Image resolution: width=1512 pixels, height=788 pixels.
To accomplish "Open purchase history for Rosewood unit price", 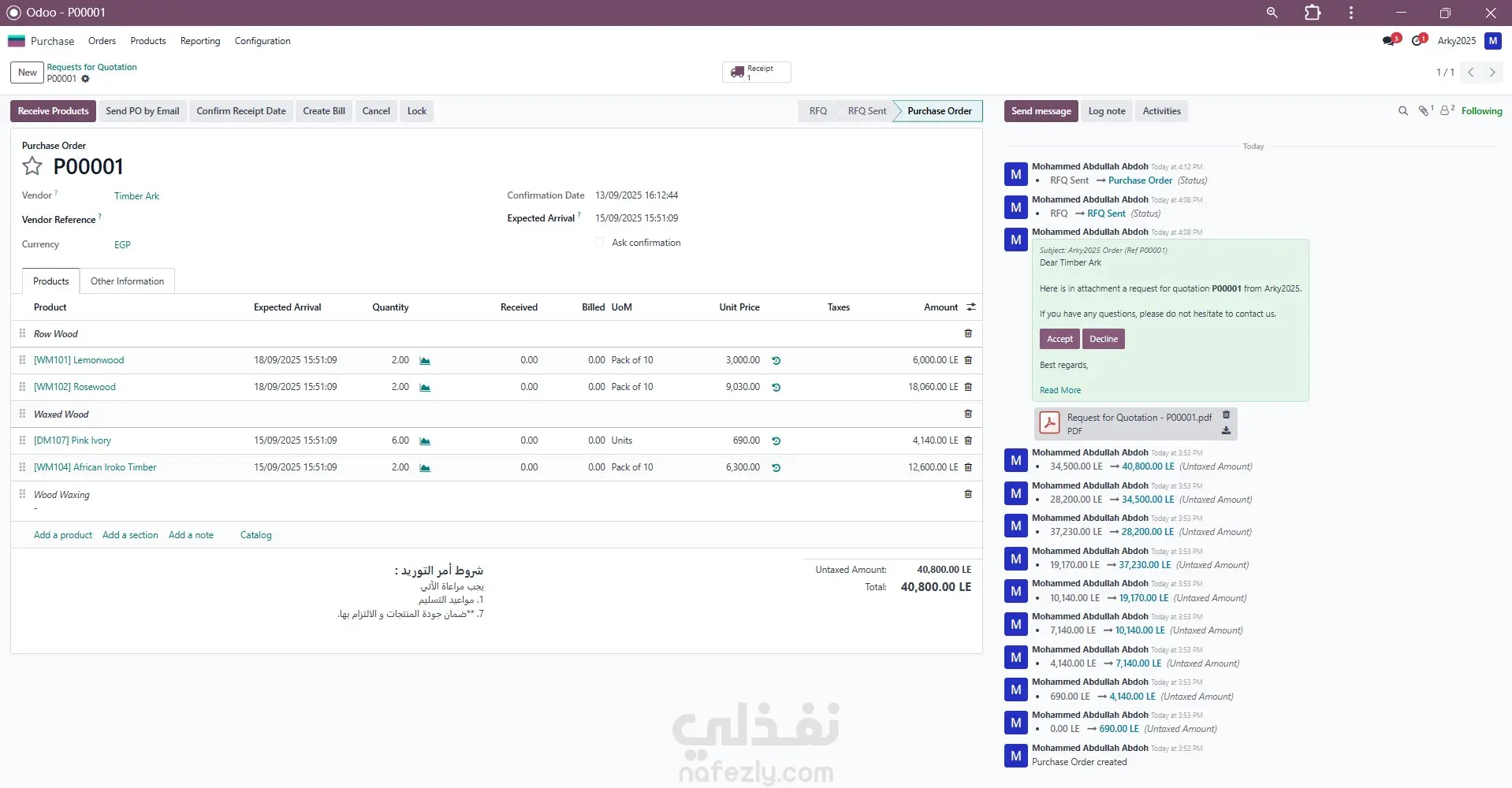I will tap(776, 388).
